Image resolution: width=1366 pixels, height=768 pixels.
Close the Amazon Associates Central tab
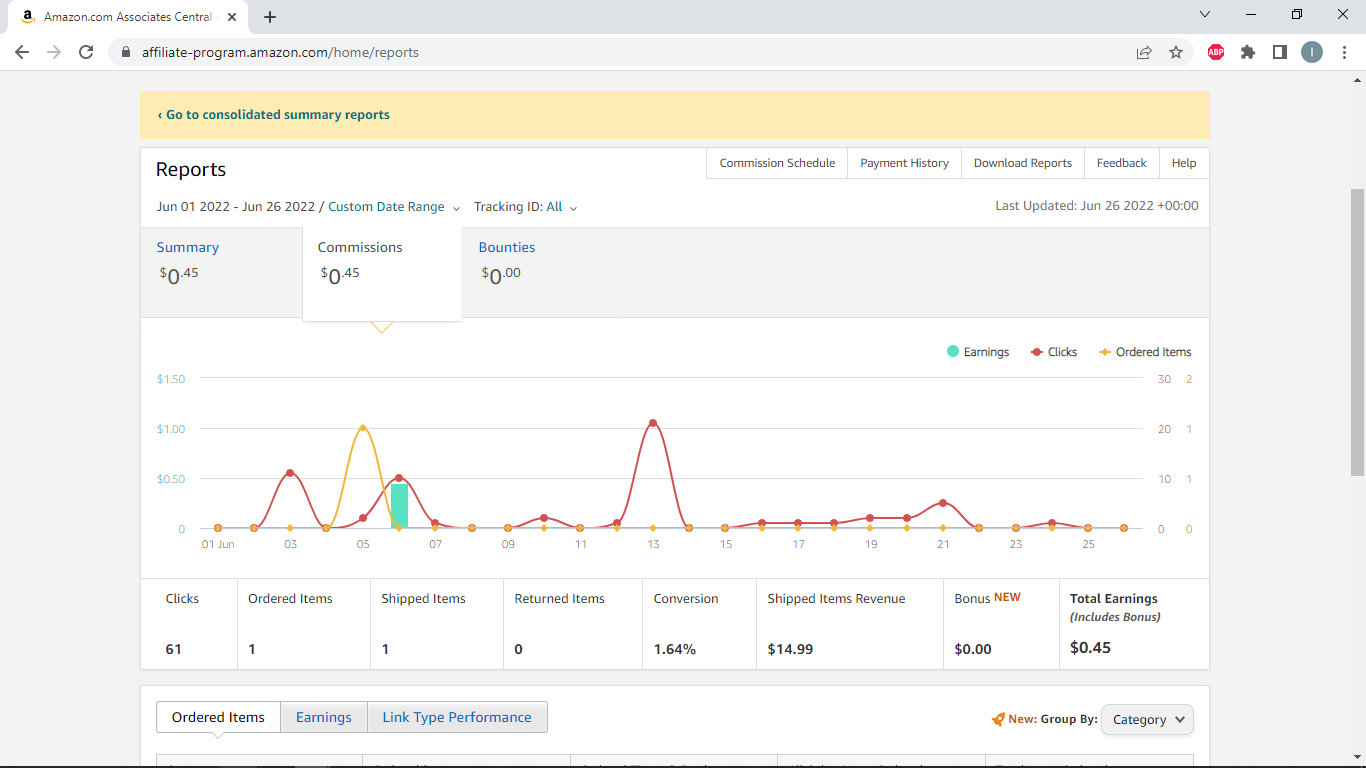point(233,17)
